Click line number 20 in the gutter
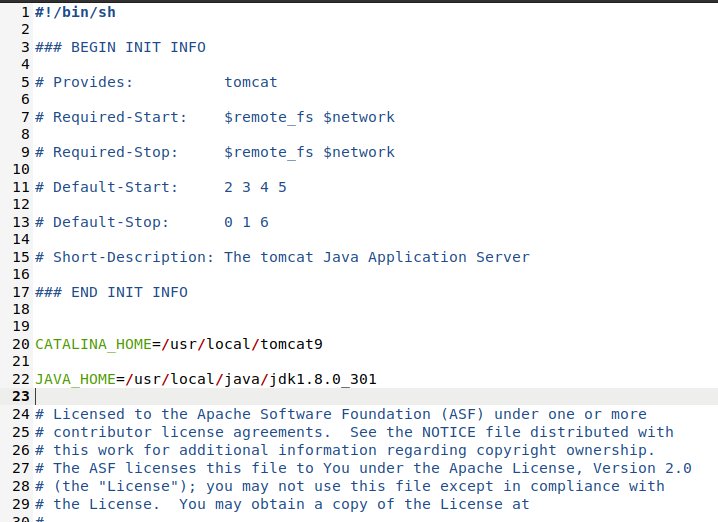Image resolution: width=718 pixels, height=522 pixels. (x=21, y=344)
